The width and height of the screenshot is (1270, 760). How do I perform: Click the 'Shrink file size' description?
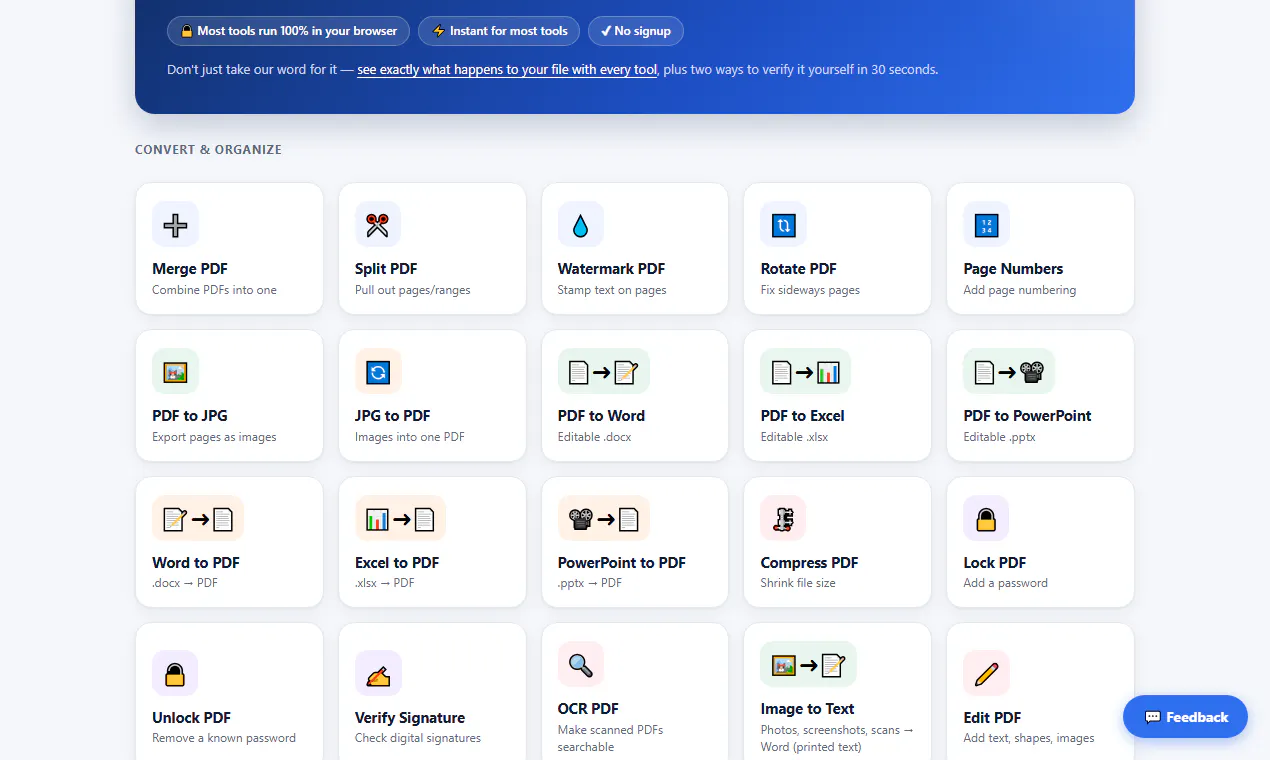[x=798, y=583]
